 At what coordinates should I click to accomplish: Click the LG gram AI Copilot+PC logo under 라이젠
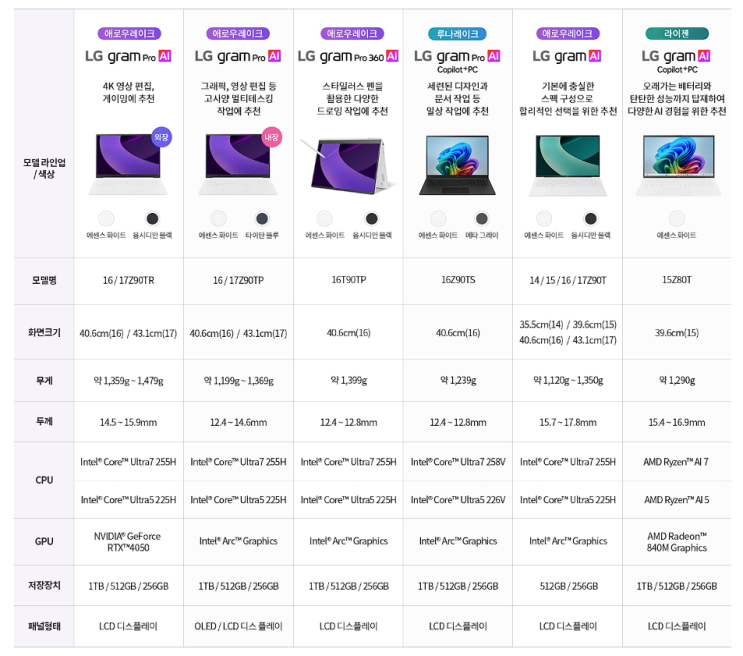(676, 62)
